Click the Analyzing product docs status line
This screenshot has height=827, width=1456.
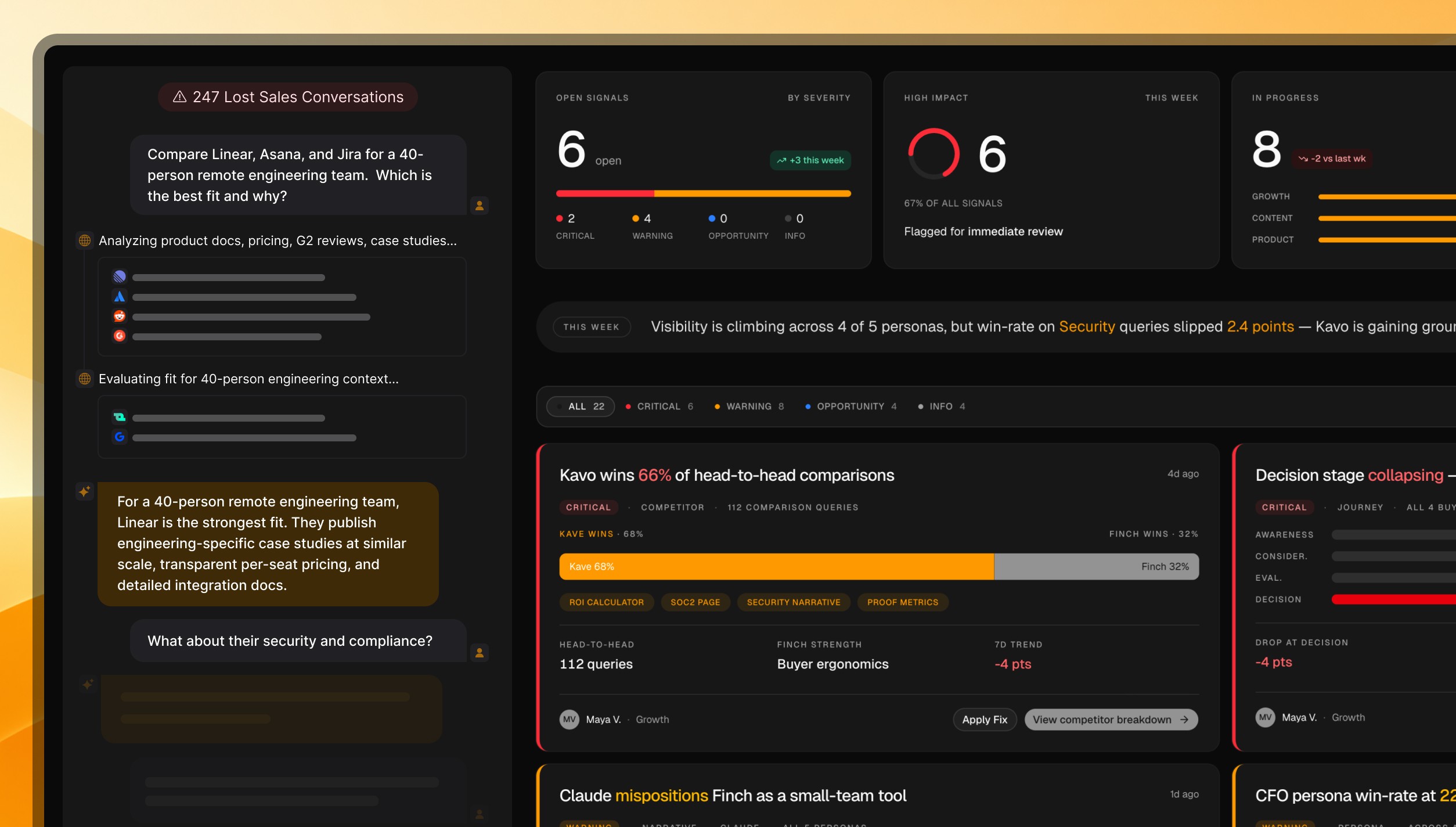point(277,240)
